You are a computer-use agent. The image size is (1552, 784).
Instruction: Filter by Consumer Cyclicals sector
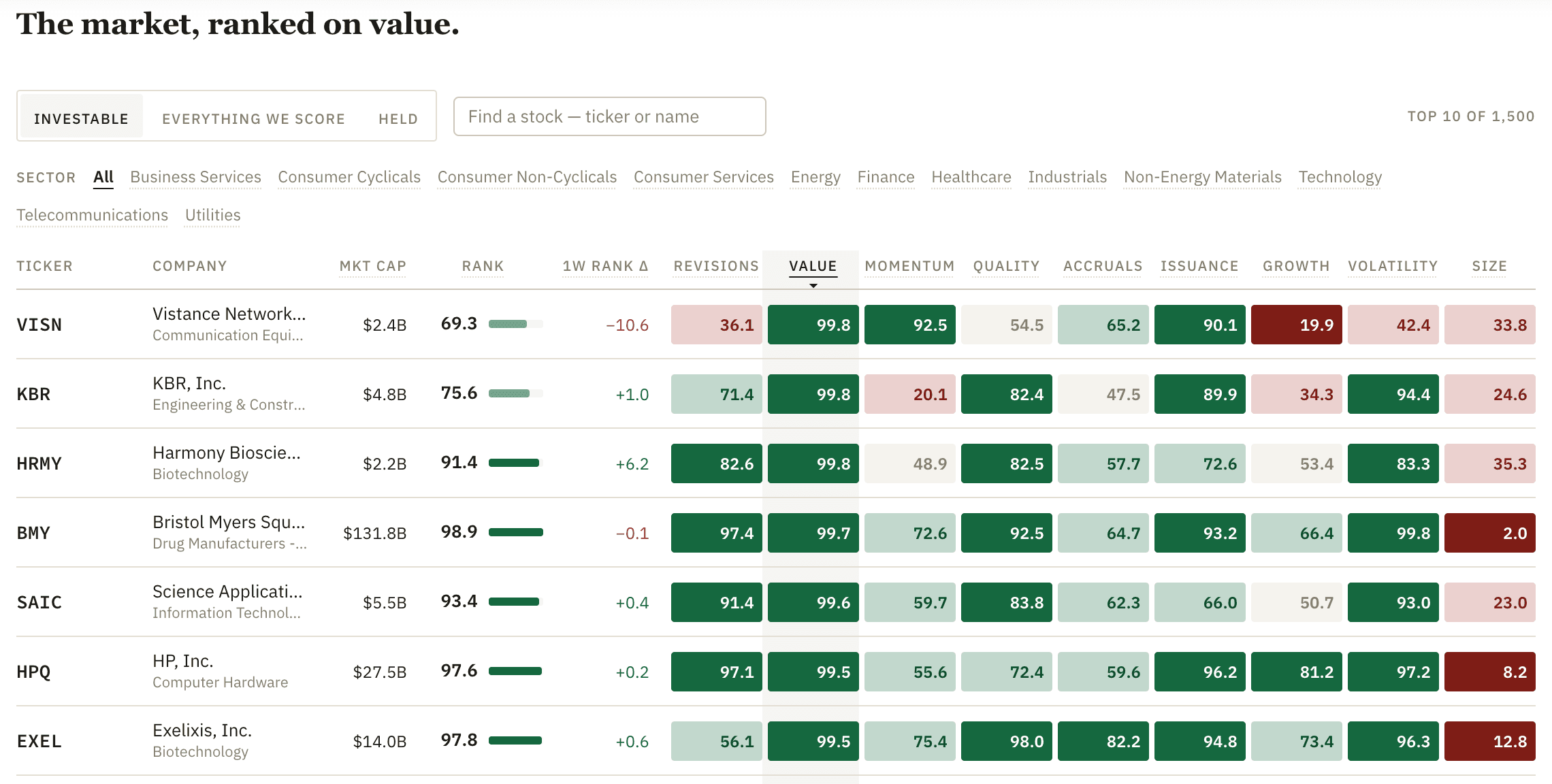[x=349, y=177]
